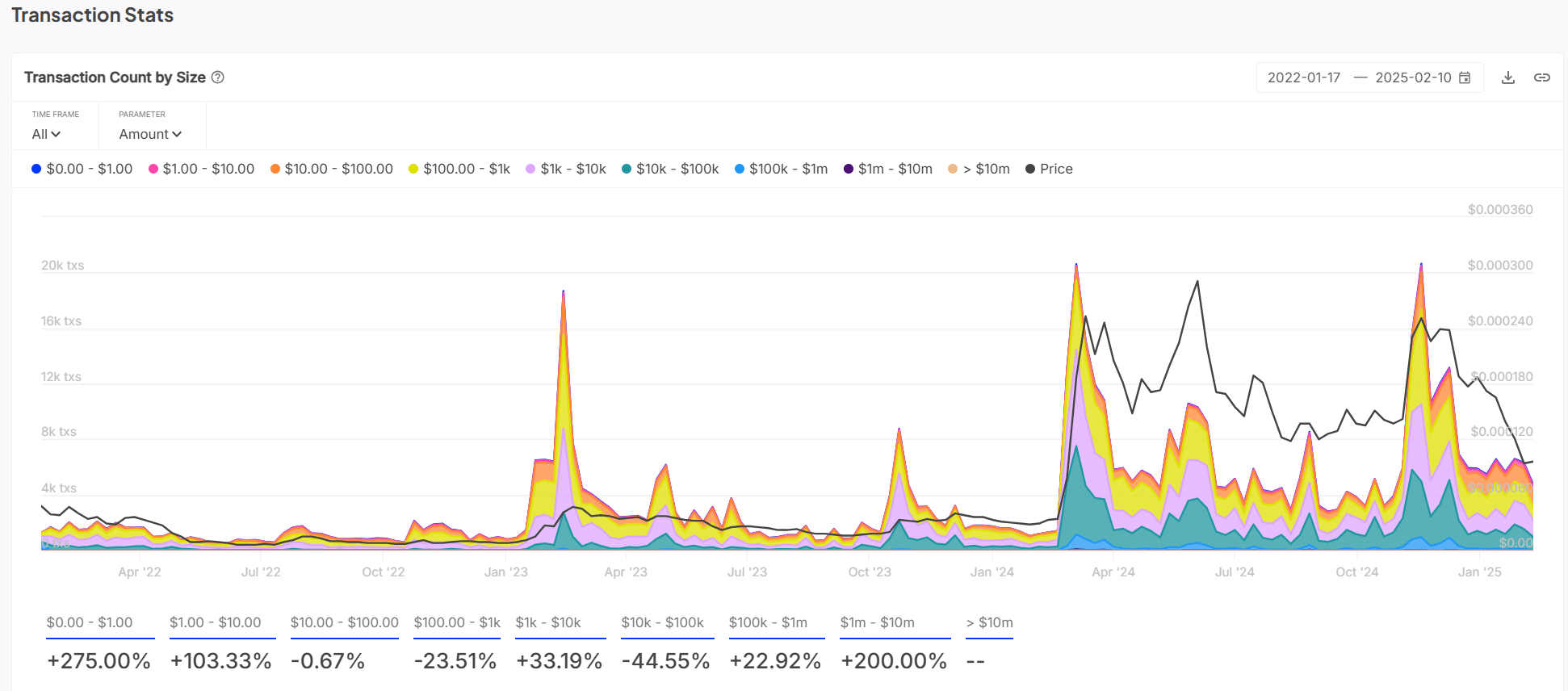Click the yellow $100.00 - $1k legend dot

tap(413, 169)
